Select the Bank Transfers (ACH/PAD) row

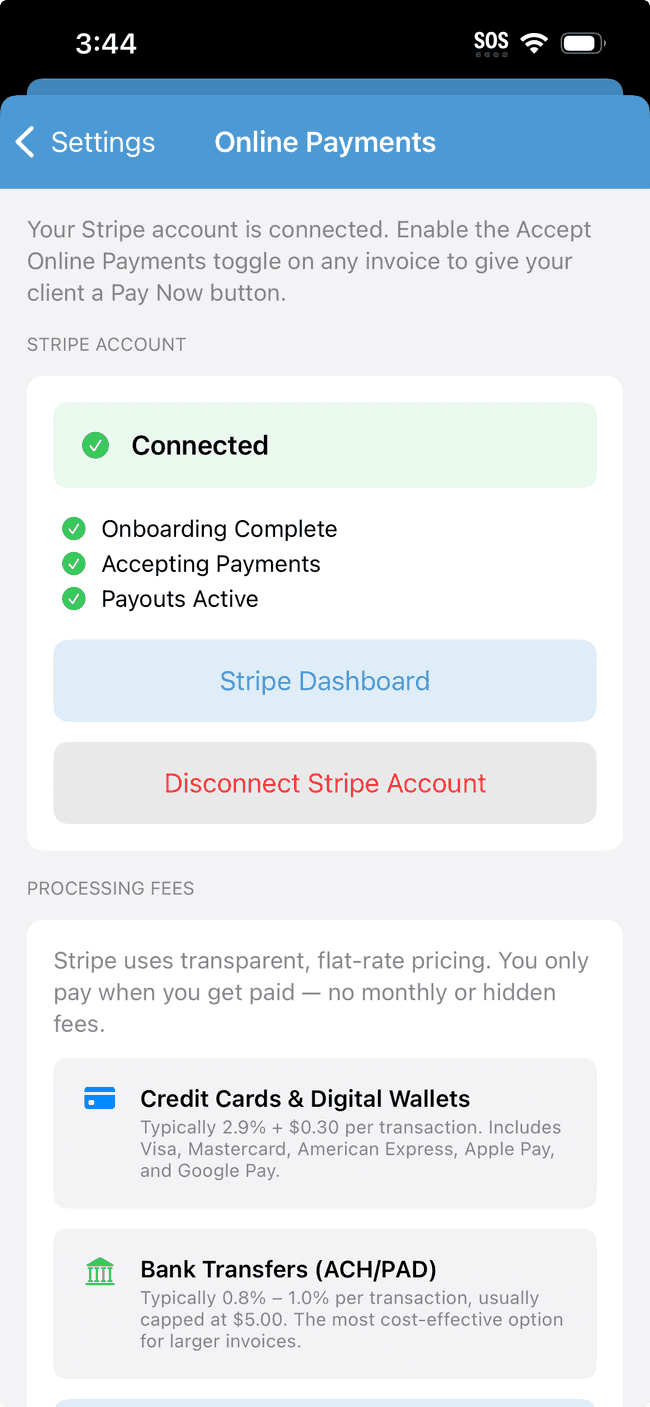click(x=325, y=1303)
